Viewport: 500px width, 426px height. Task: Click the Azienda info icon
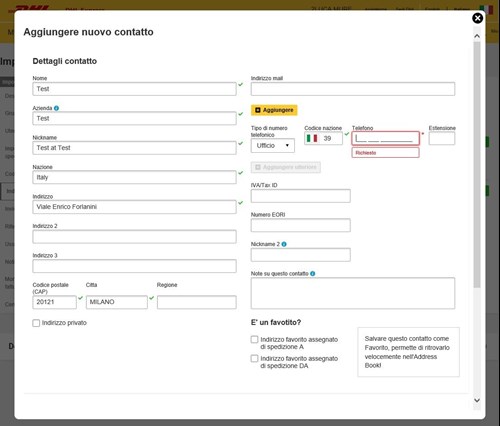point(56,108)
